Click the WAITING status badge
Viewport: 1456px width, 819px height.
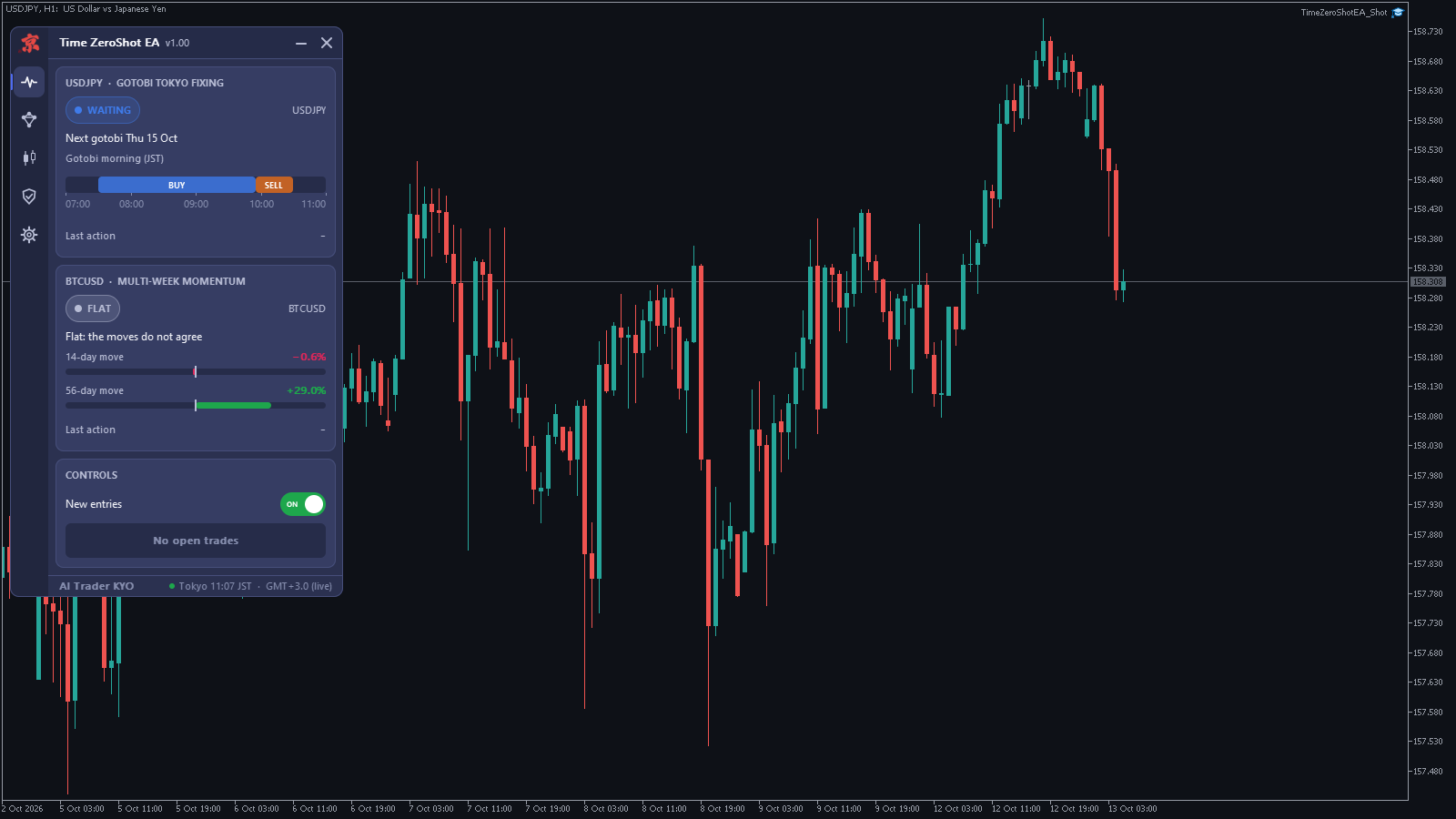pos(103,110)
